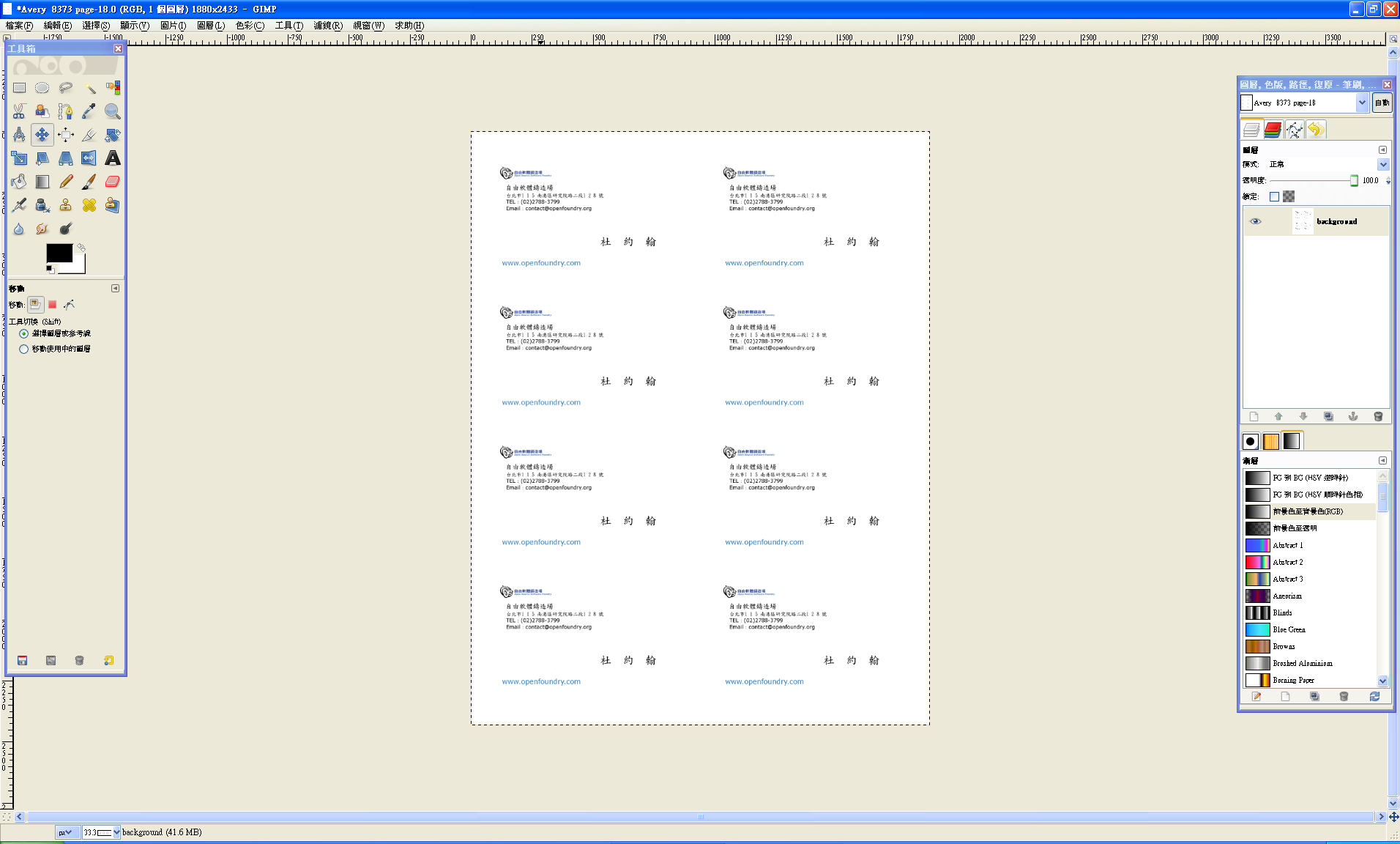
Task: Toggle lock alpha channel
Action: (1289, 196)
